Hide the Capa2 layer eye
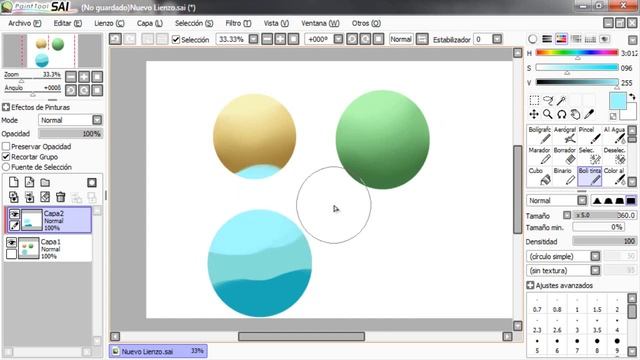The height and width of the screenshot is (360, 640). (14, 213)
